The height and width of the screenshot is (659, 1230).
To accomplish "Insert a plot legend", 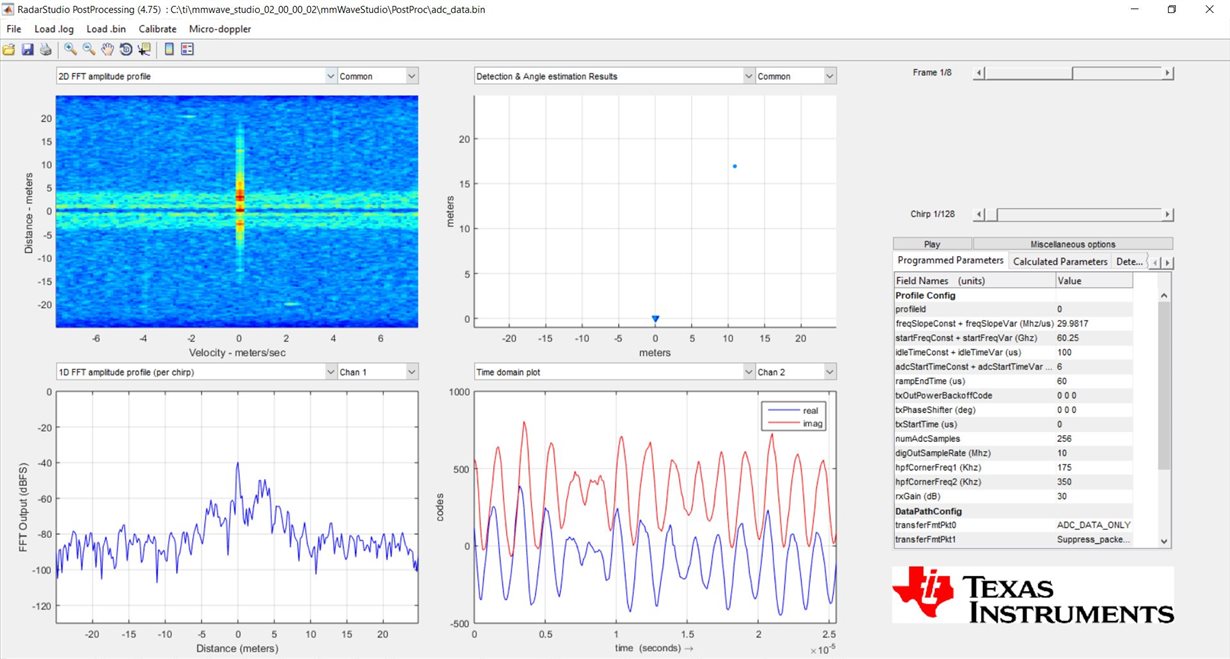I will 187,48.
